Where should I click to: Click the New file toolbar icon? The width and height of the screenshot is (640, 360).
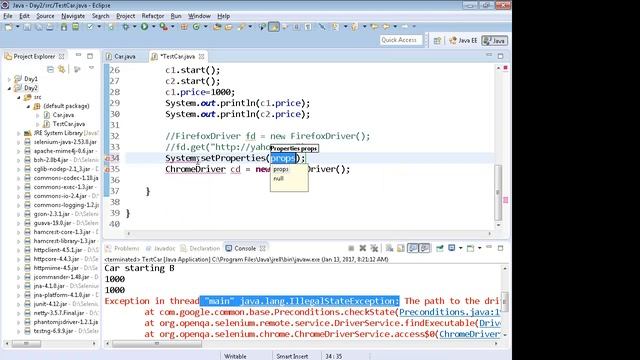click(8, 27)
